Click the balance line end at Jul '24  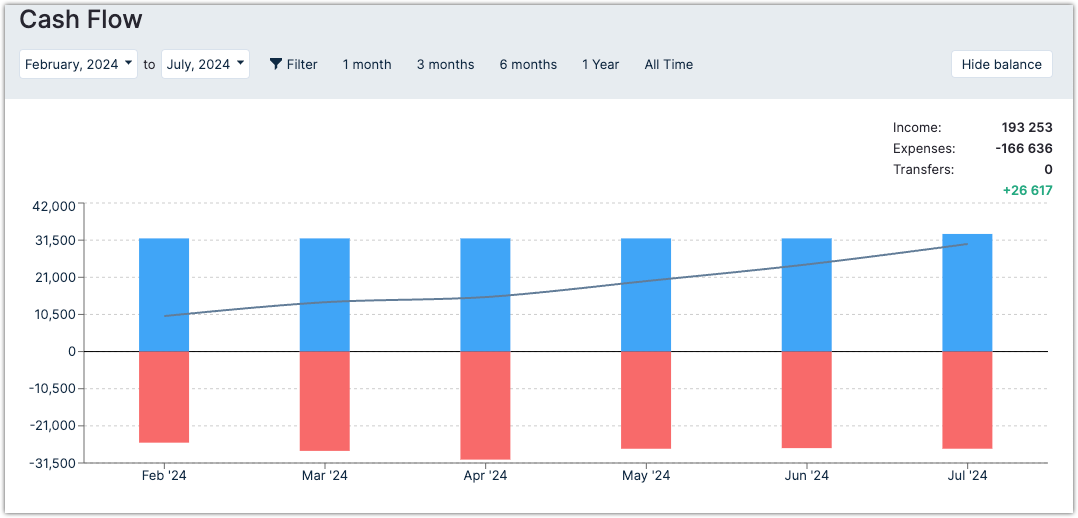tap(966, 244)
